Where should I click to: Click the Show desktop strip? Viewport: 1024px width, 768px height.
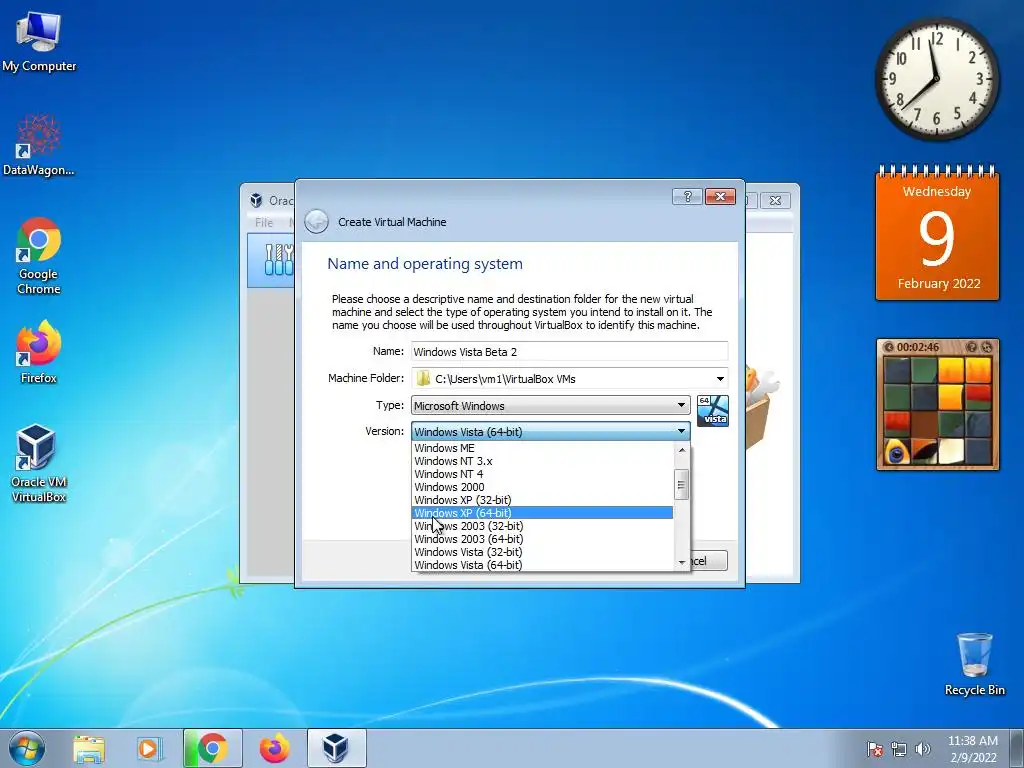point(1017,748)
